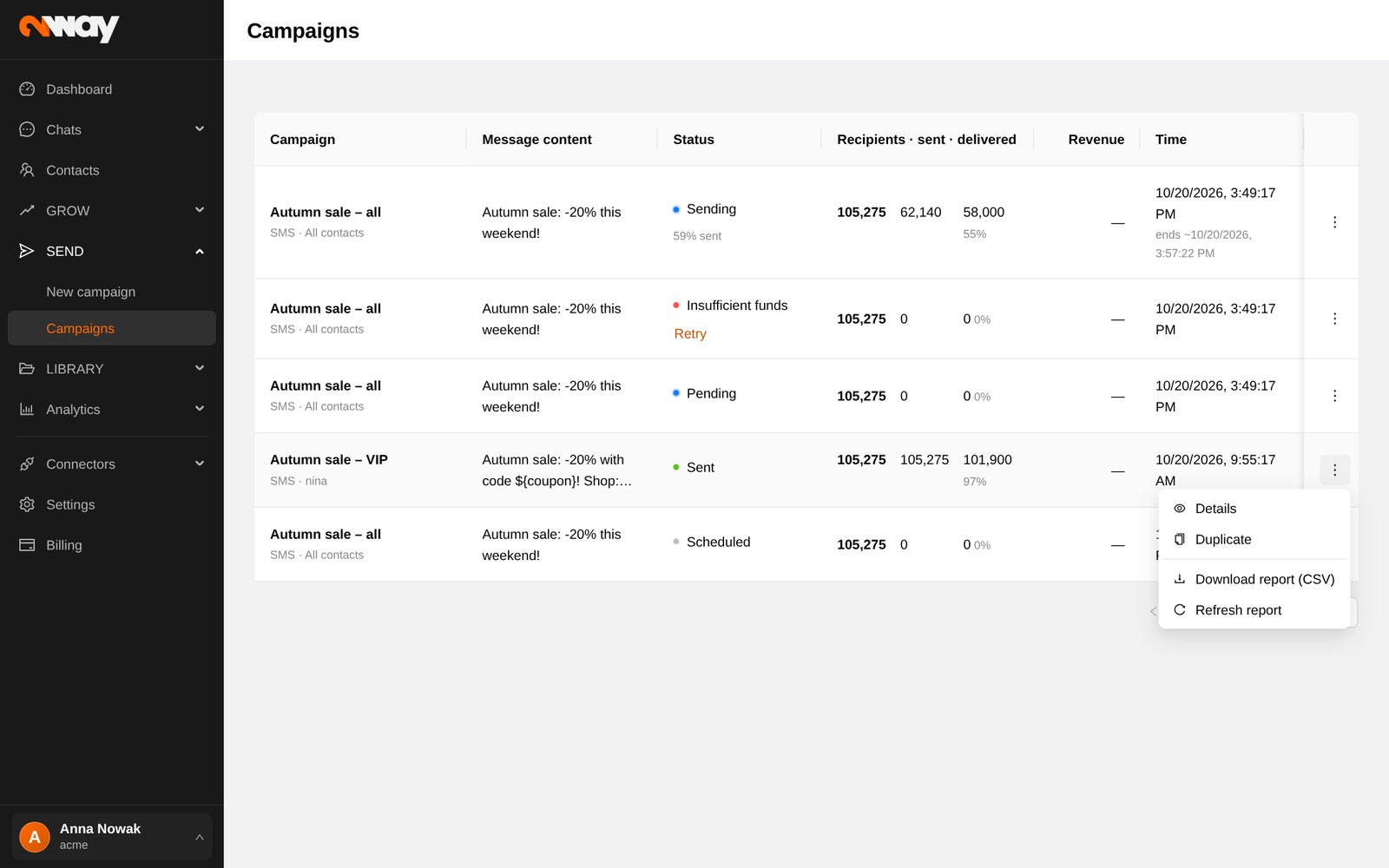The height and width of the screenshot is (868, 1389).
Task: Click the 101,900 delivered count
Action: click(987, 460)
